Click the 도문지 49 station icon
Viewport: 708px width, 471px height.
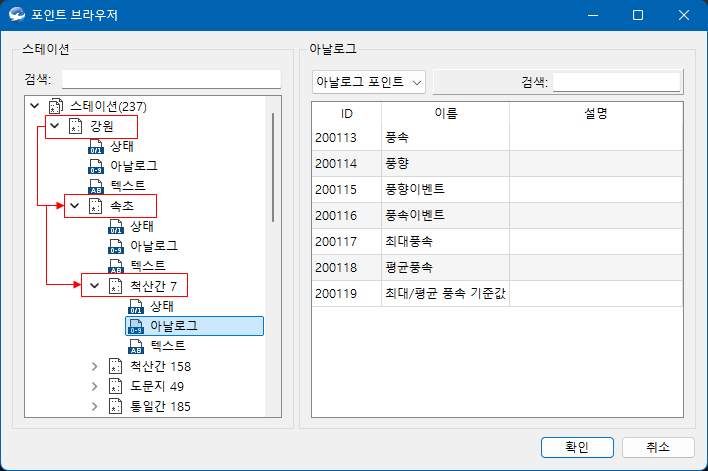116,386
